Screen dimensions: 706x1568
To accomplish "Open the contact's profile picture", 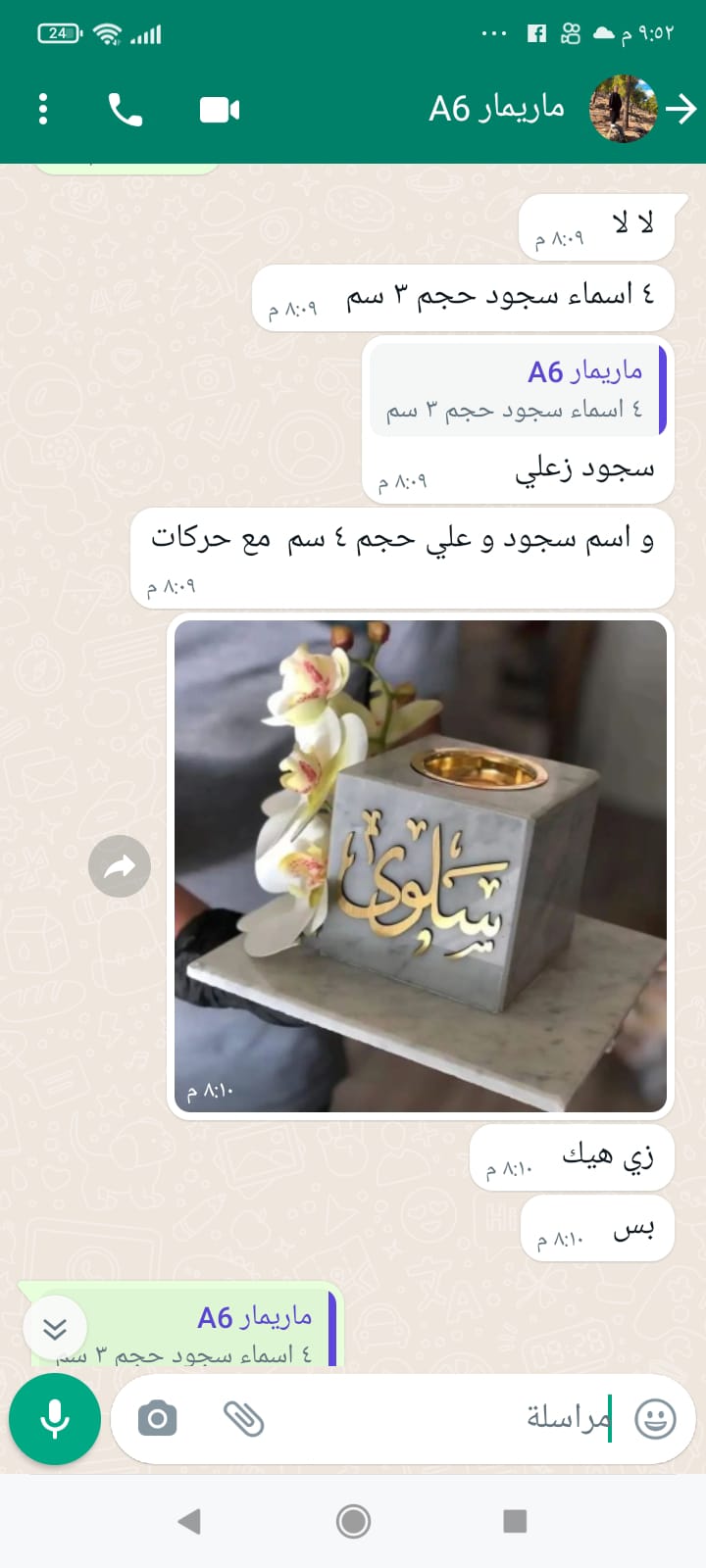I will coord(624,109).
